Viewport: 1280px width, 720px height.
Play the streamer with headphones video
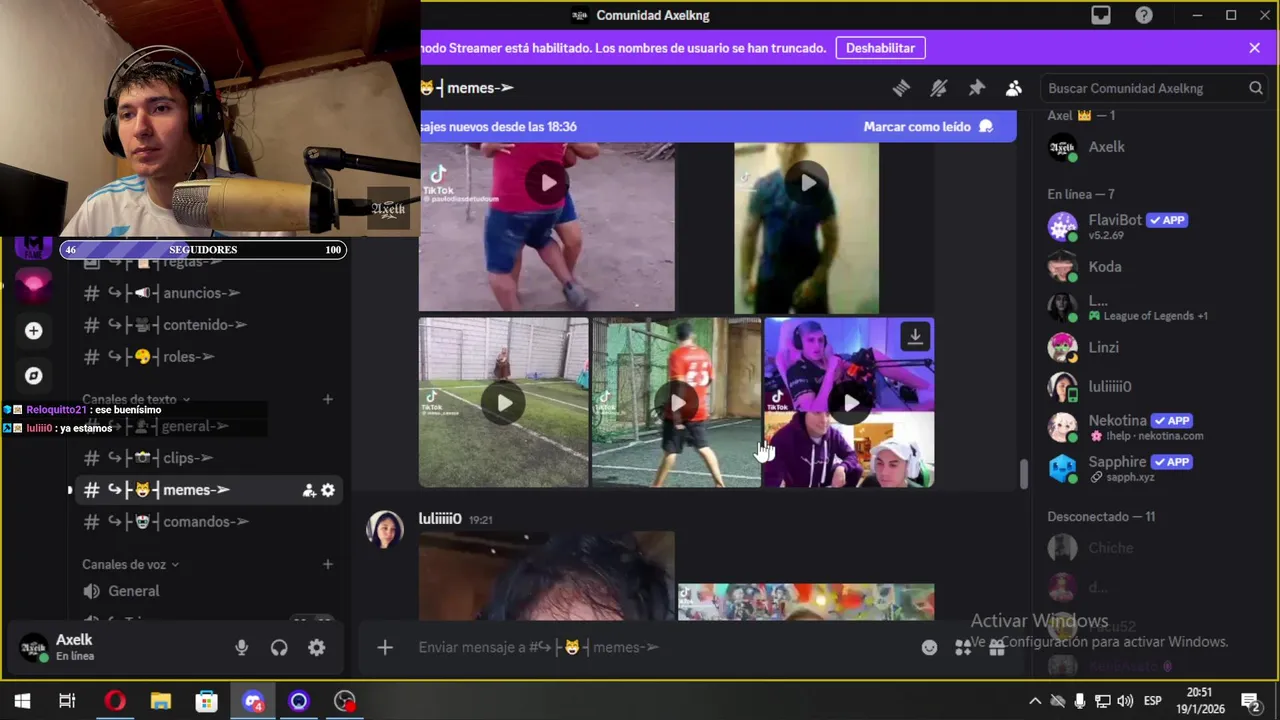tap(850, 403)
